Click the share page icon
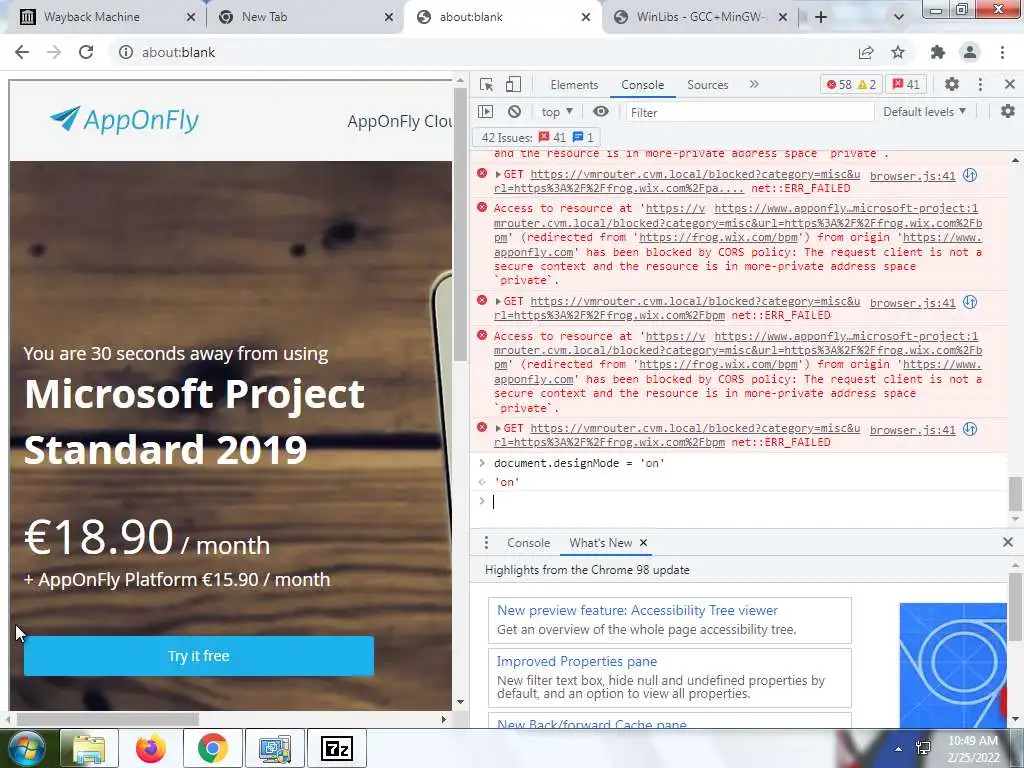Image resolution: width=1024 pixels, height=768 pixels. [x=866, y=52]
